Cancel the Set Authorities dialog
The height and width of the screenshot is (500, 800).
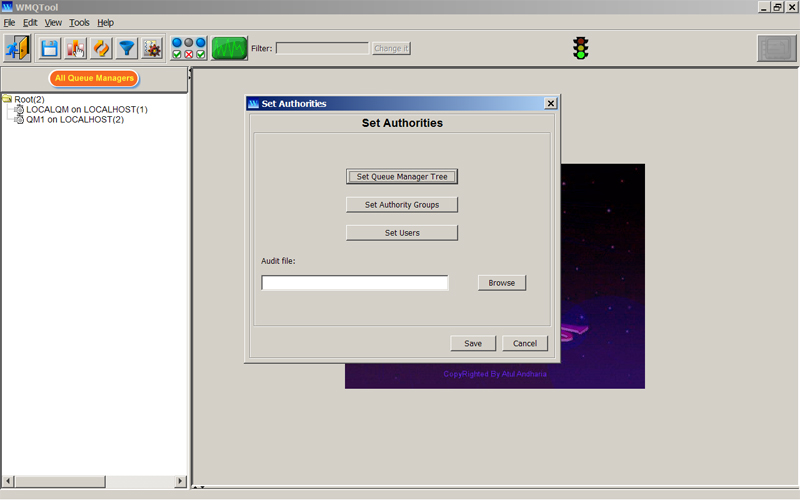point(525,343)
